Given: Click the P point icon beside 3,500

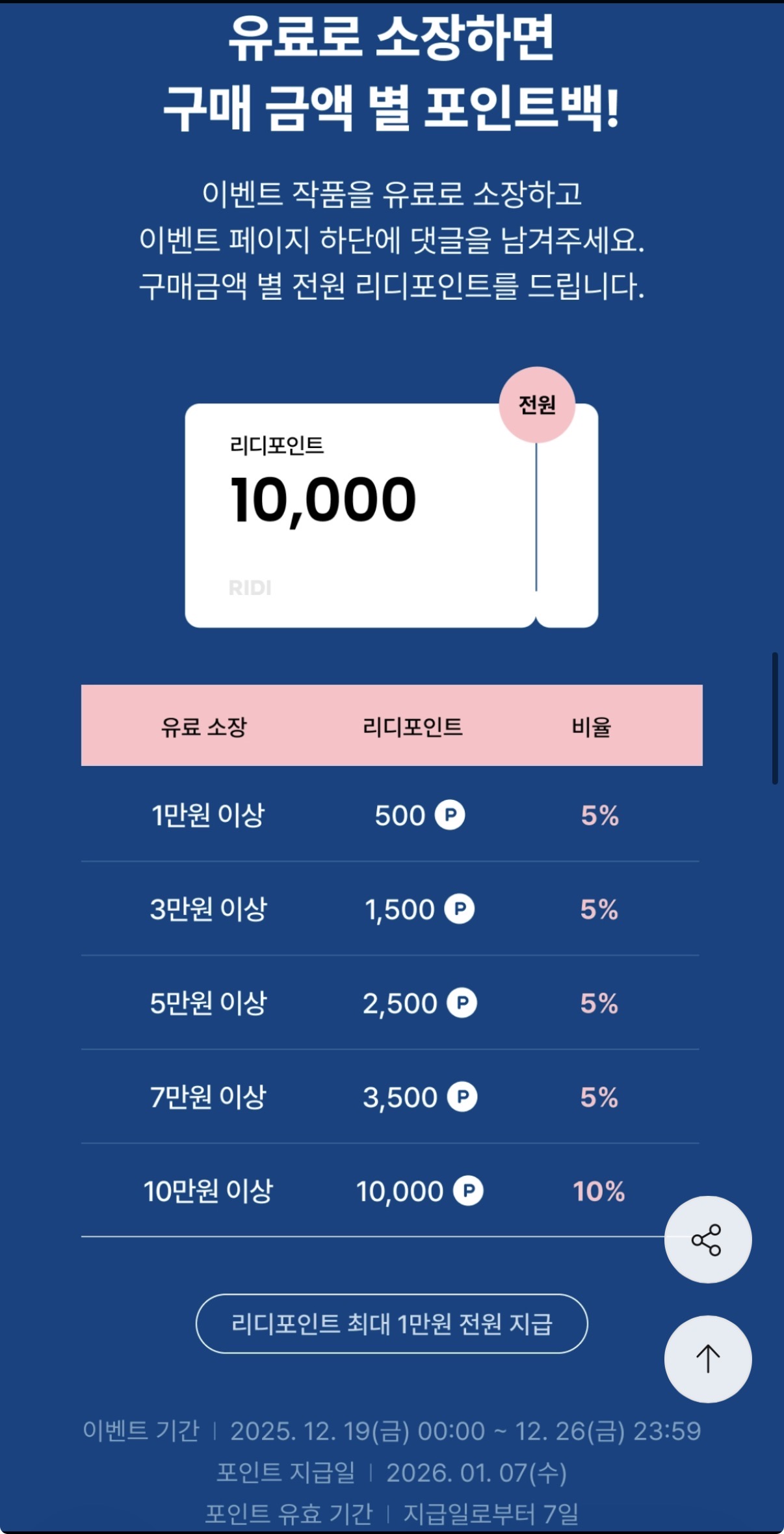Looking at the screenshot, I should [x=462, y=1097].
